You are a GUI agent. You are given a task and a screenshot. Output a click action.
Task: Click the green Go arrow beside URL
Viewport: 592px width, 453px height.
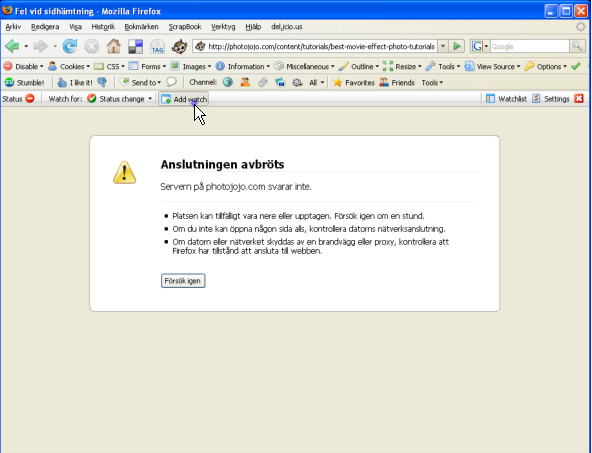[x=457, y=46]
